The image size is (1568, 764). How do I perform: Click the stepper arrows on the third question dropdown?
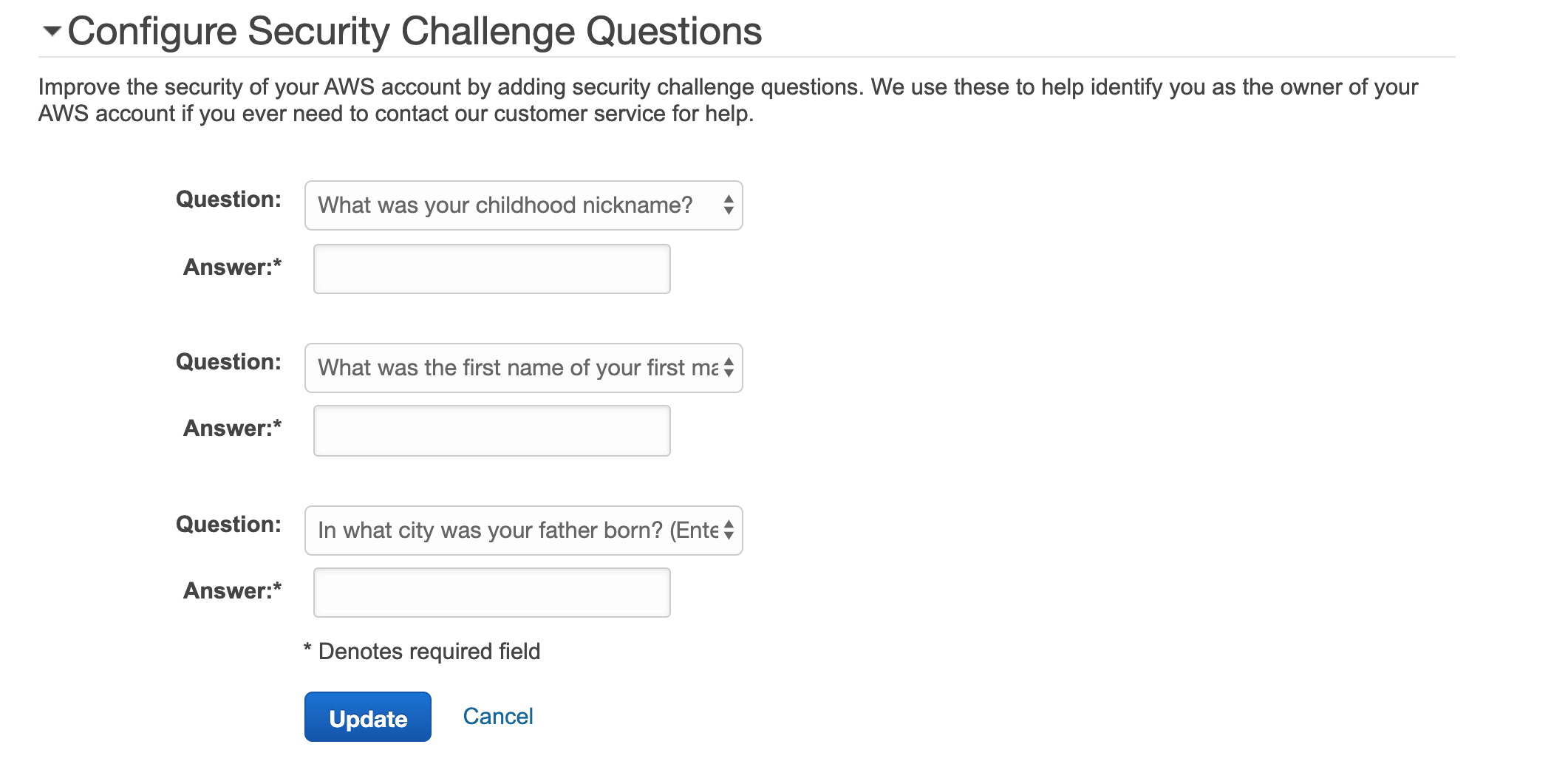[730, 530]
